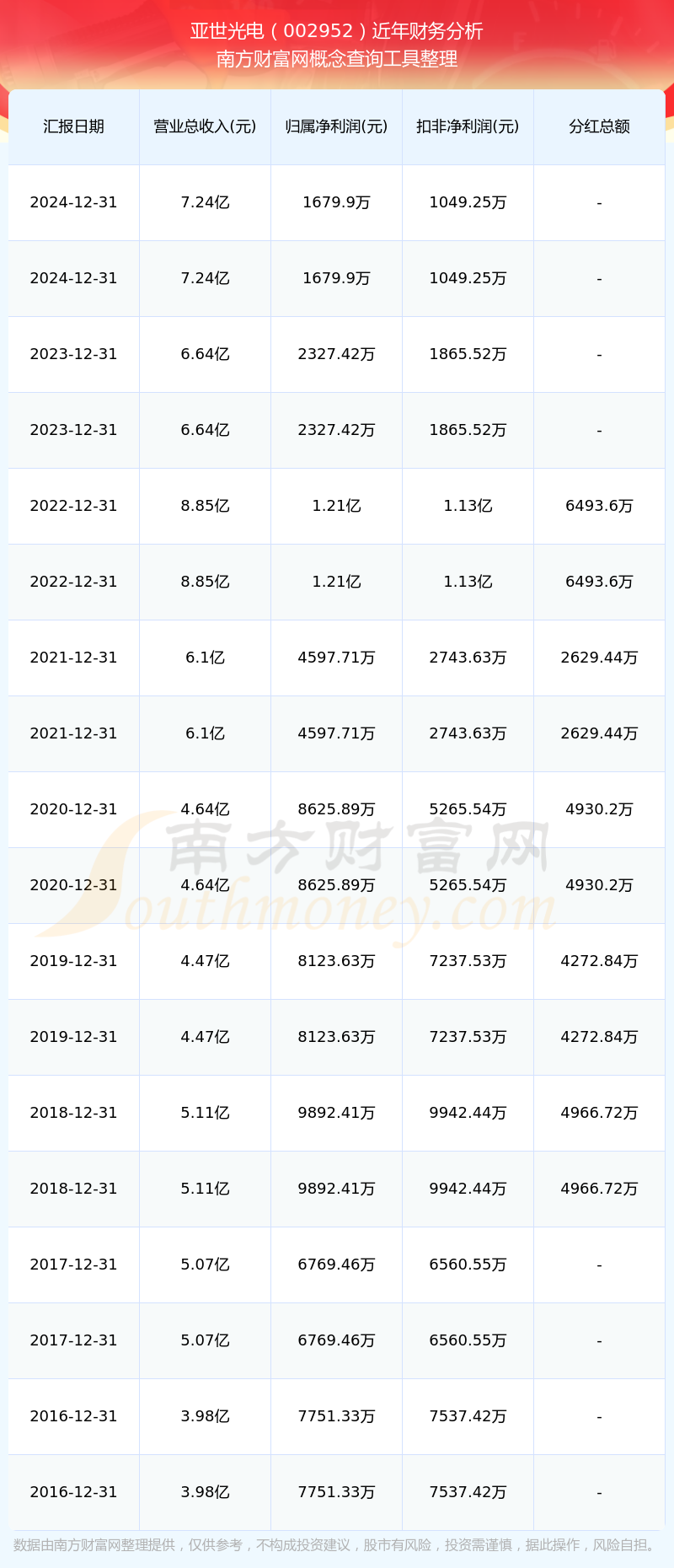Screen dimensions: 674x1568
Task: Click the 南方财富网概念查询工具整理 subtitle
Action: pyautogui.click(x=337, y=59)
